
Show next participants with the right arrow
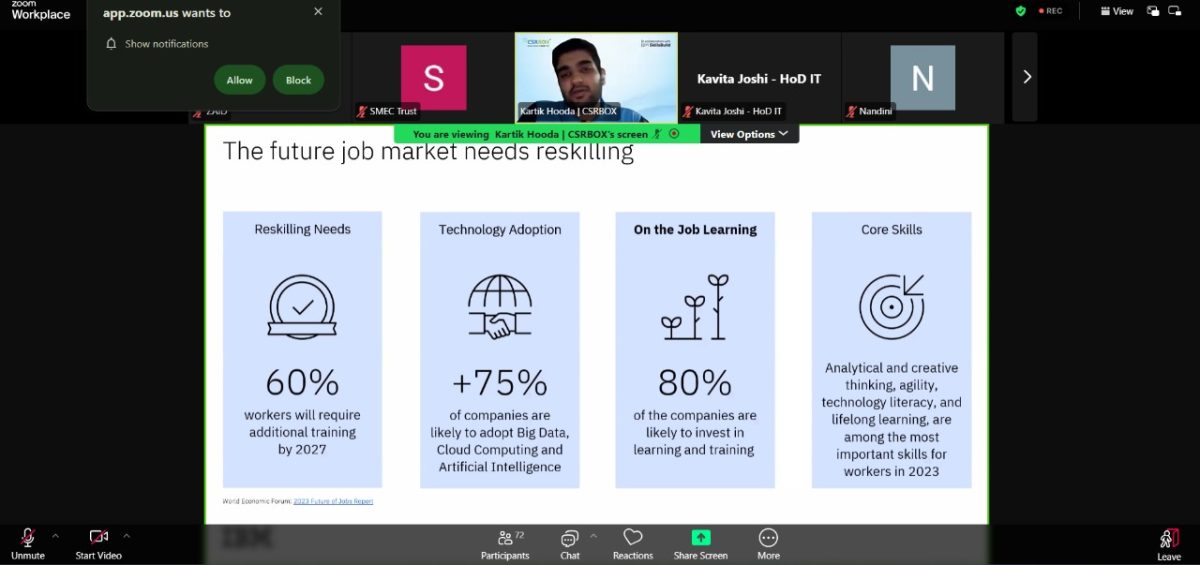pyautogui.click(x=1025, y=77)
